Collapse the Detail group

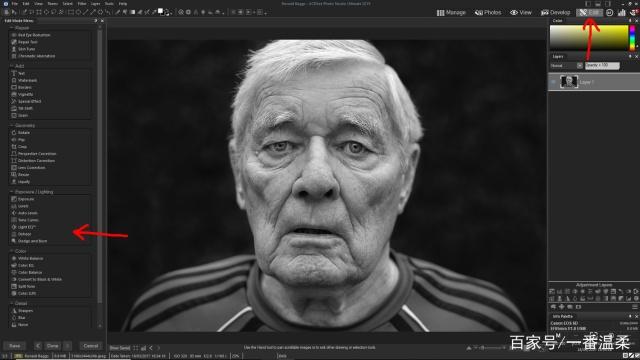(x=12, y=304)
